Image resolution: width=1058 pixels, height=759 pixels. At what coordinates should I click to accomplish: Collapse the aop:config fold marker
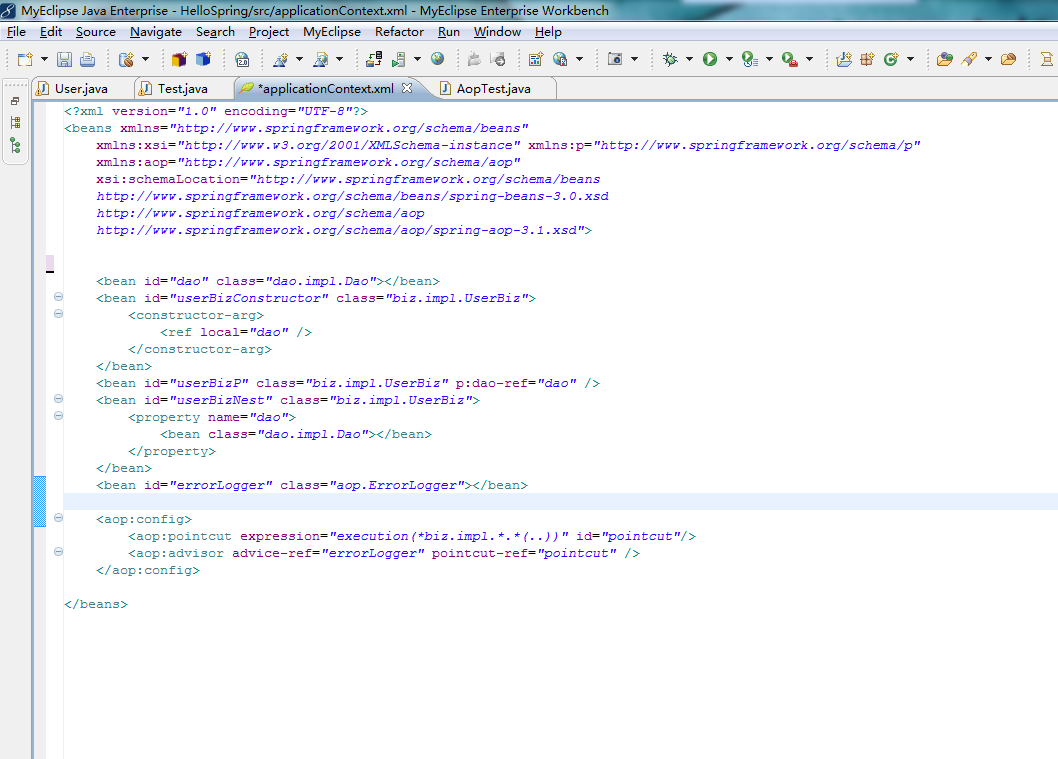point(59,517)
